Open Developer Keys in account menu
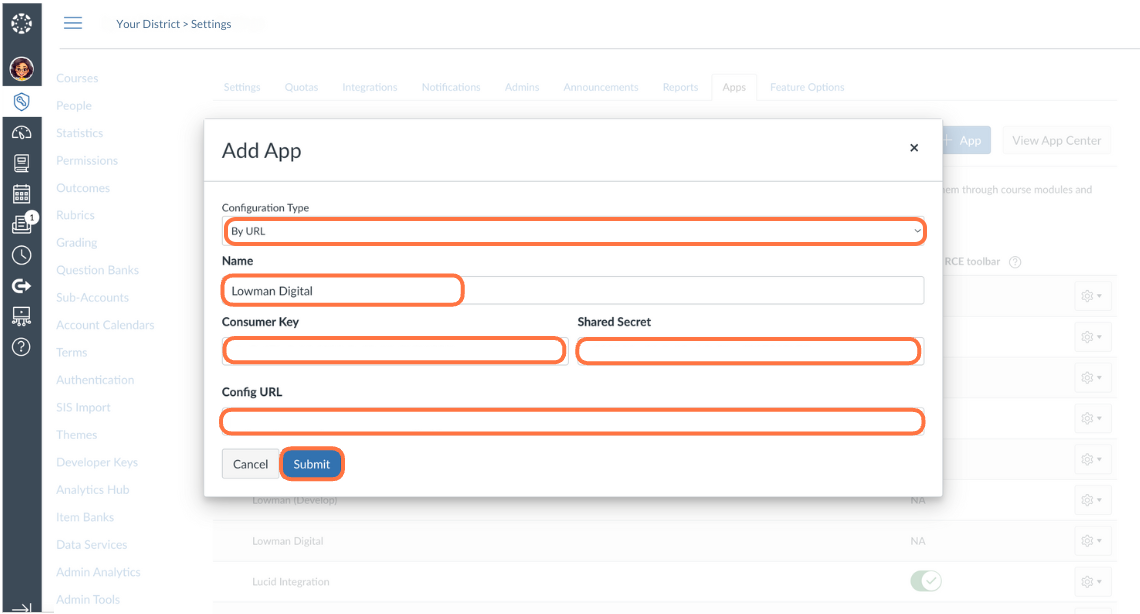The height and width of the screenshot is (614, 1140). tap(97, 462)
